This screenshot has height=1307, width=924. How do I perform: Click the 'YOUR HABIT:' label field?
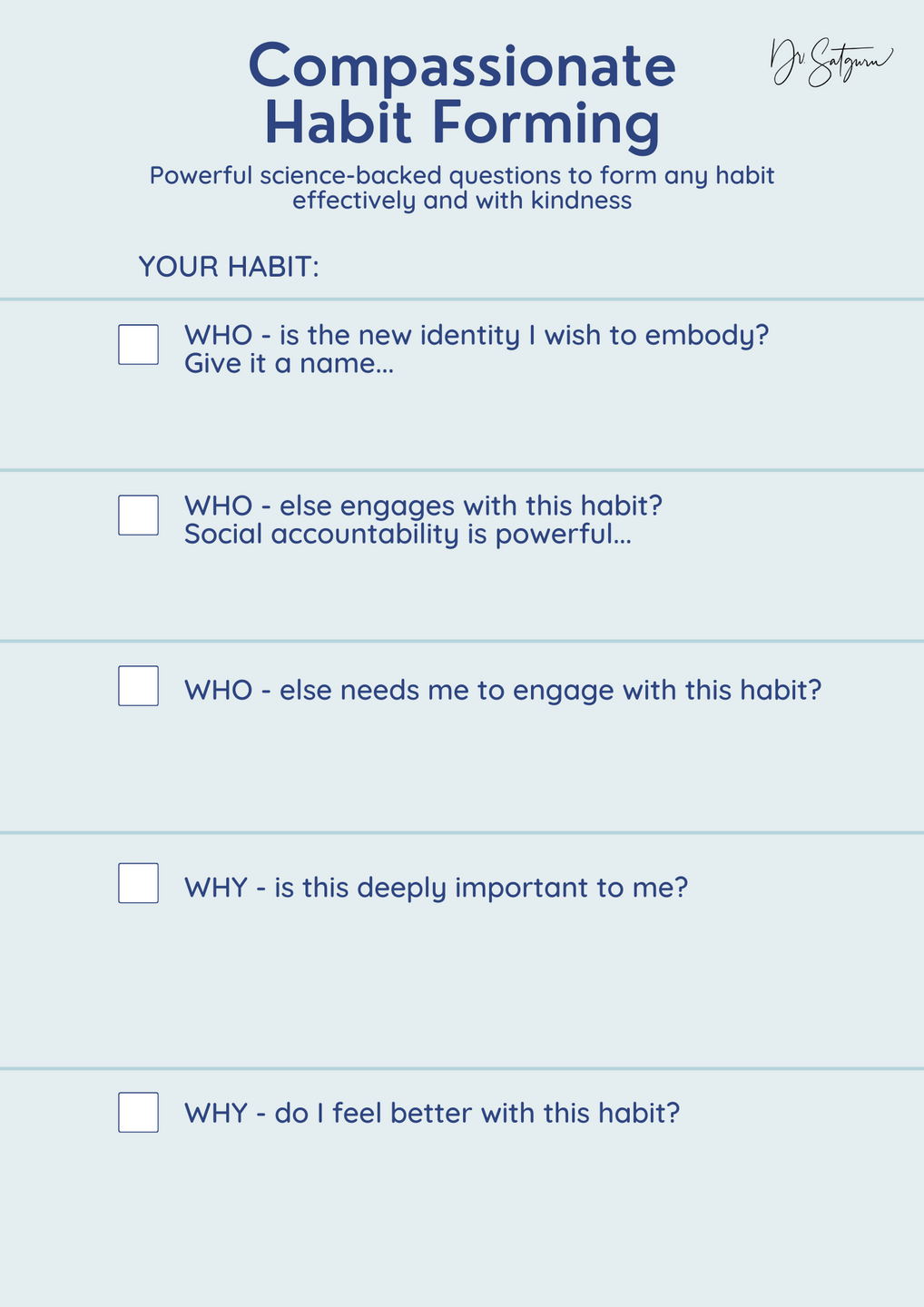point(229,267)
